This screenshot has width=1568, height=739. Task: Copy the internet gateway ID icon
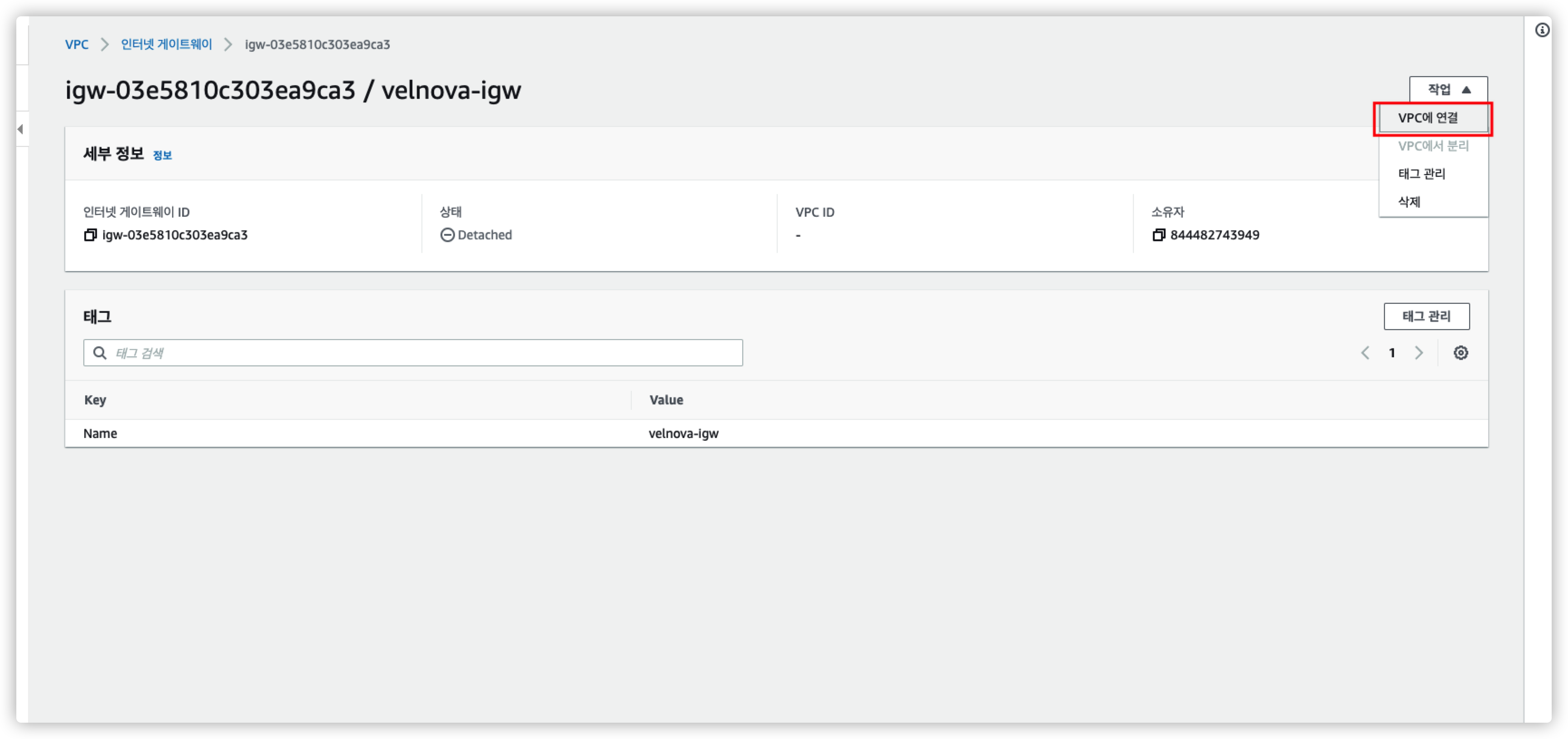[90, 235]
